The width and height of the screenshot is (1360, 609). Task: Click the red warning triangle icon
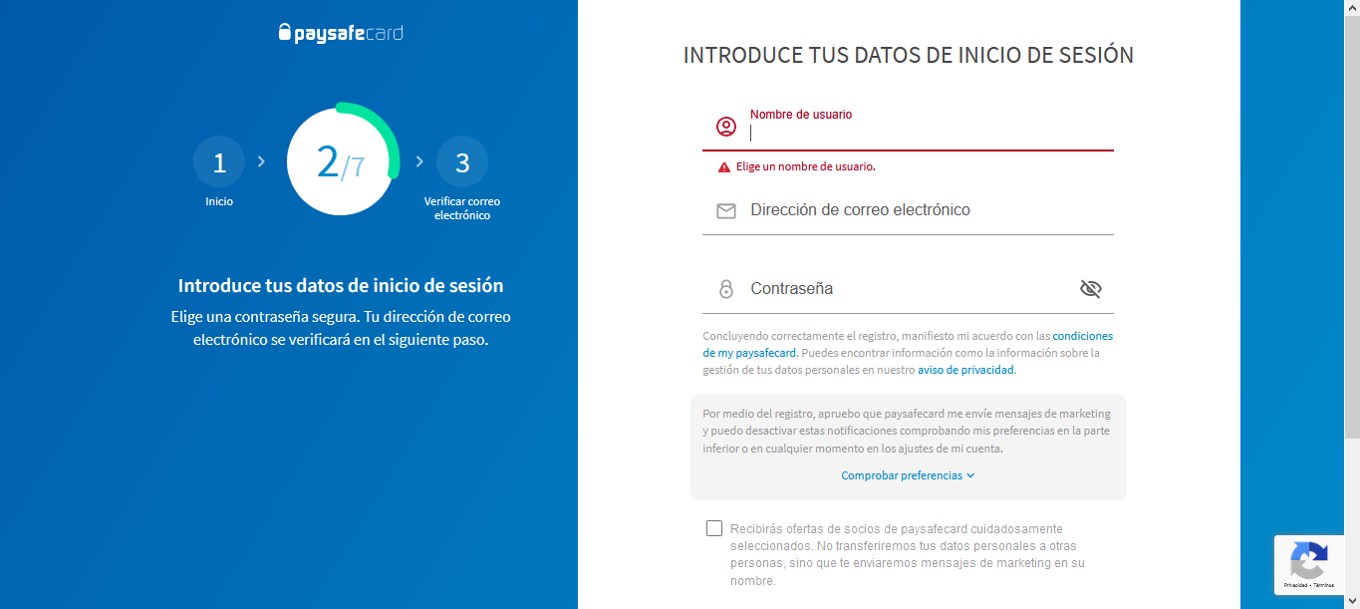click(724, 167)
